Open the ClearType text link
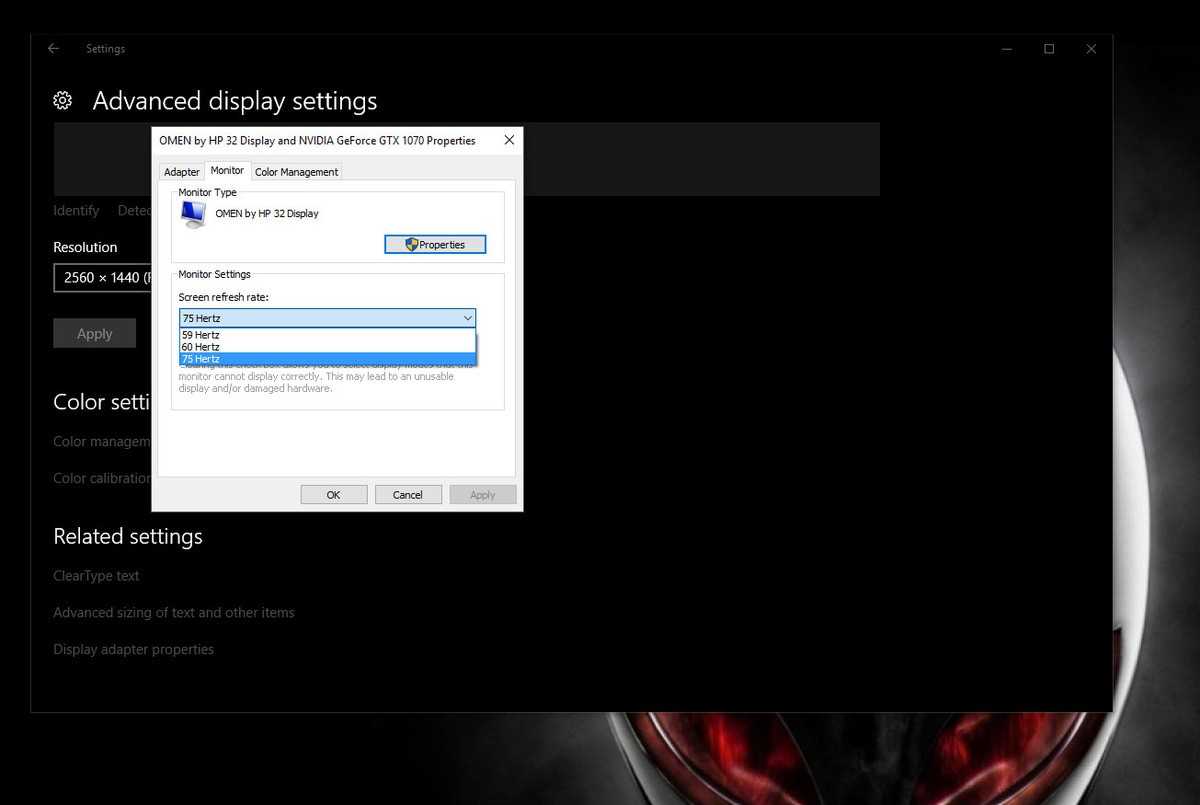The height and width of the screenshot is (805, 1200). coord(96,576)
